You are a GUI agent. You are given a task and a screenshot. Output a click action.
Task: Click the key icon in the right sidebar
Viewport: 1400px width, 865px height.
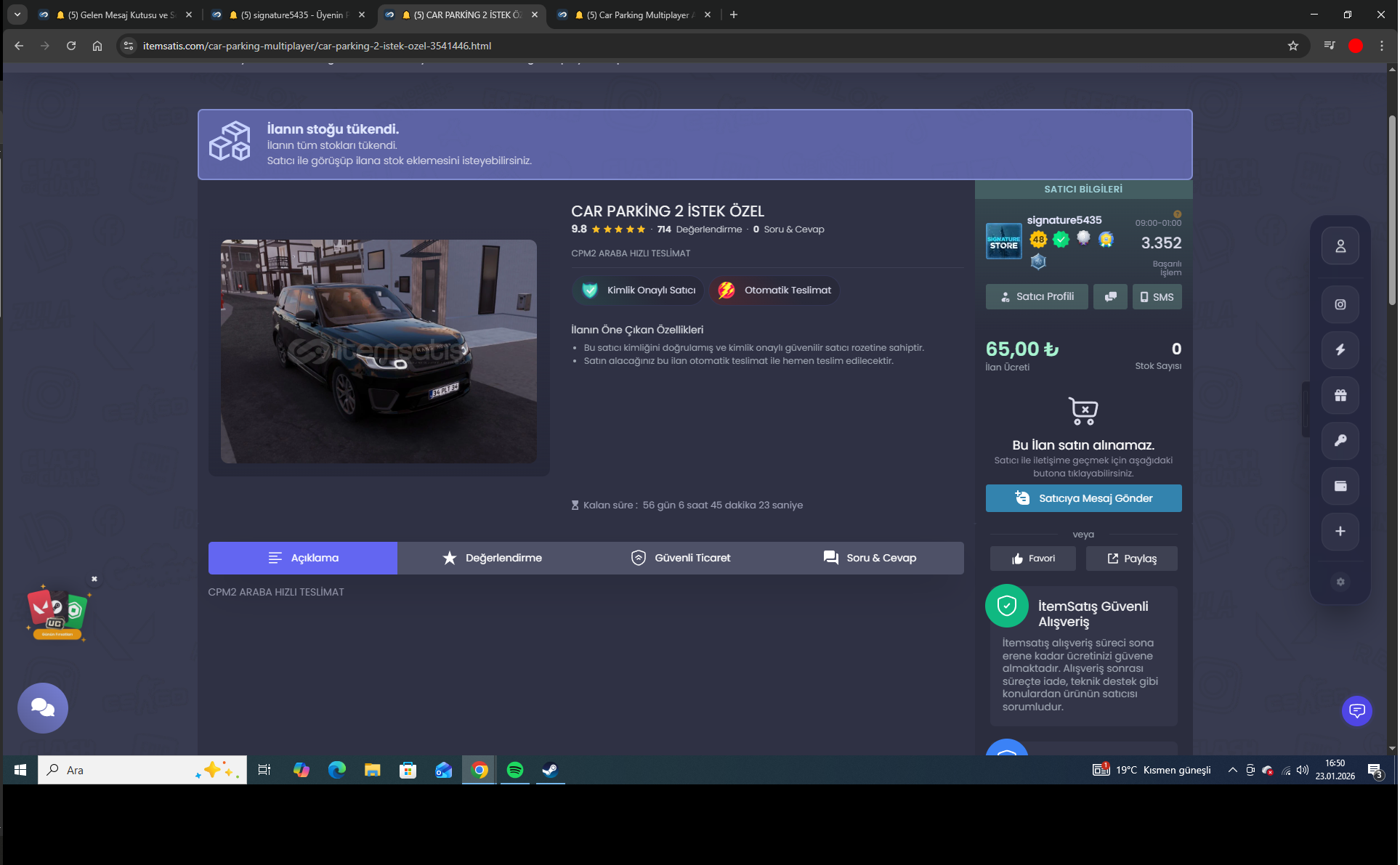pos(1340,441)
